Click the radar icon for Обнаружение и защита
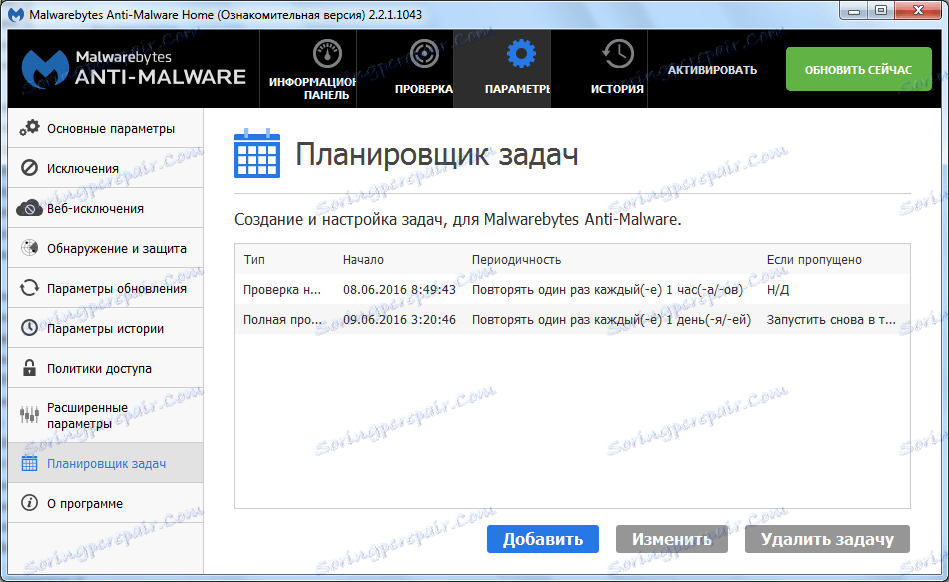 coord(29,247)
